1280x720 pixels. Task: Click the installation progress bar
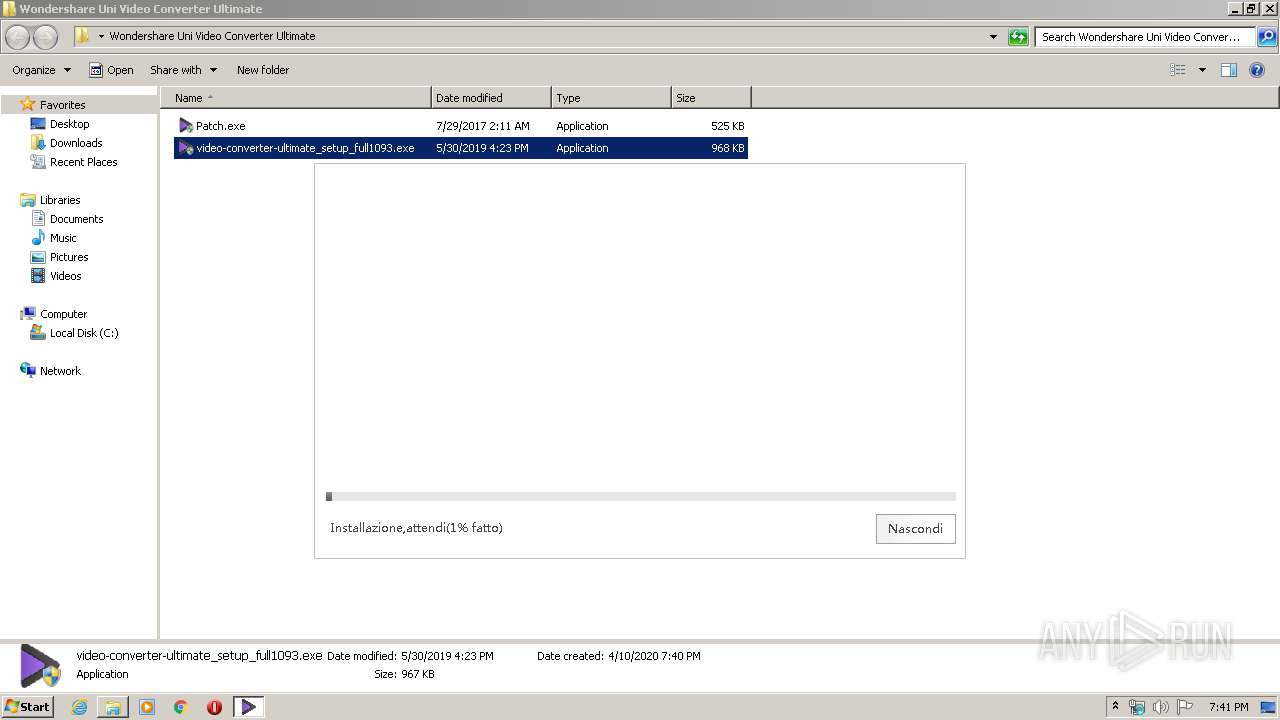(641, 496)
